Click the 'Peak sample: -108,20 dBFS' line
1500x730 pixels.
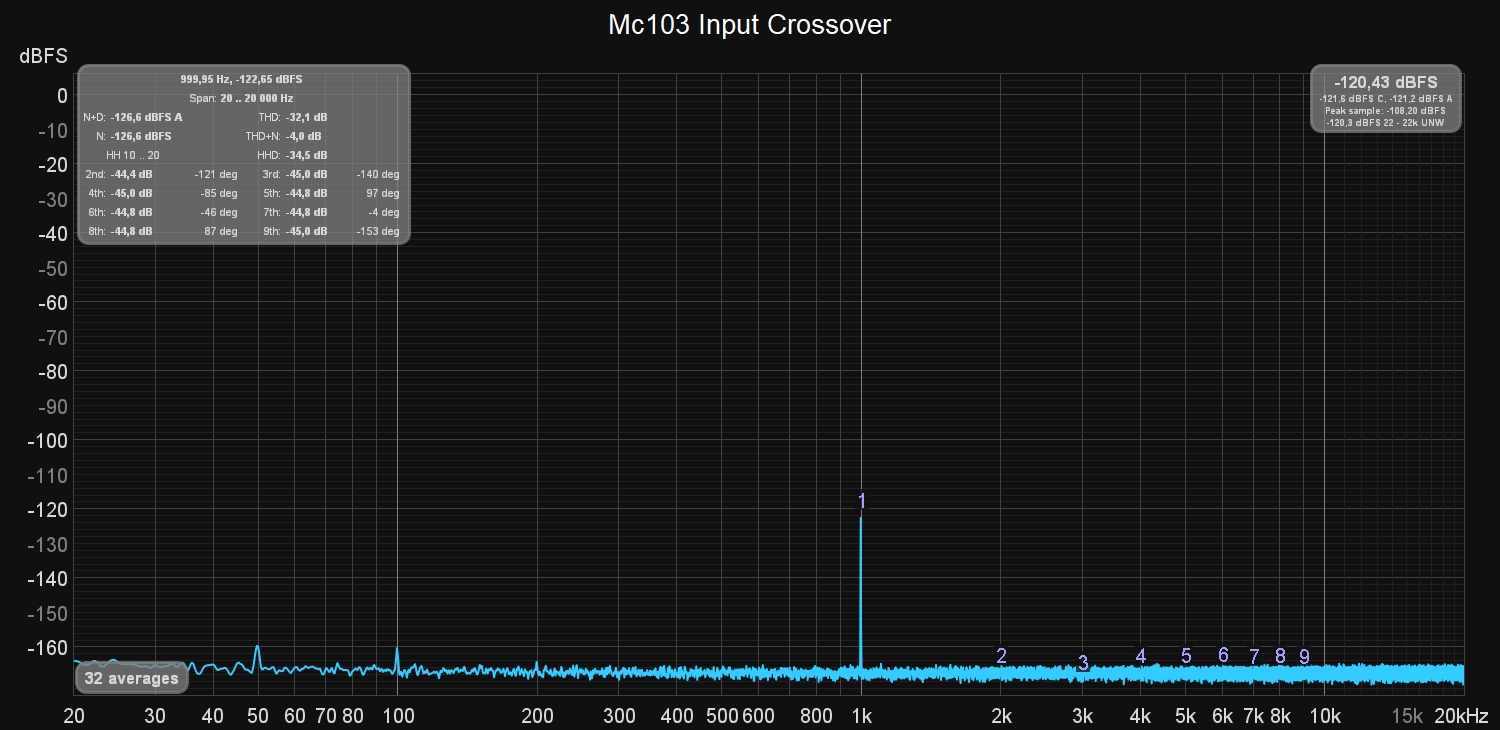click(x=1386, y=110)
